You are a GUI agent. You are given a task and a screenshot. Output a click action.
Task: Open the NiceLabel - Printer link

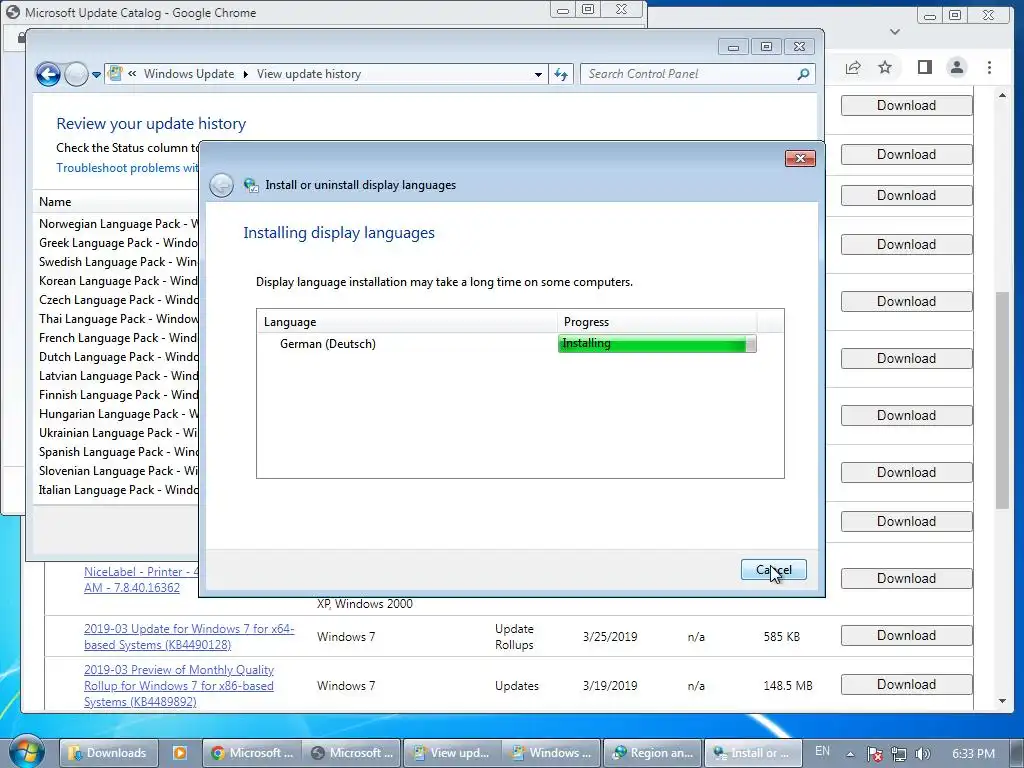point(140,579)
